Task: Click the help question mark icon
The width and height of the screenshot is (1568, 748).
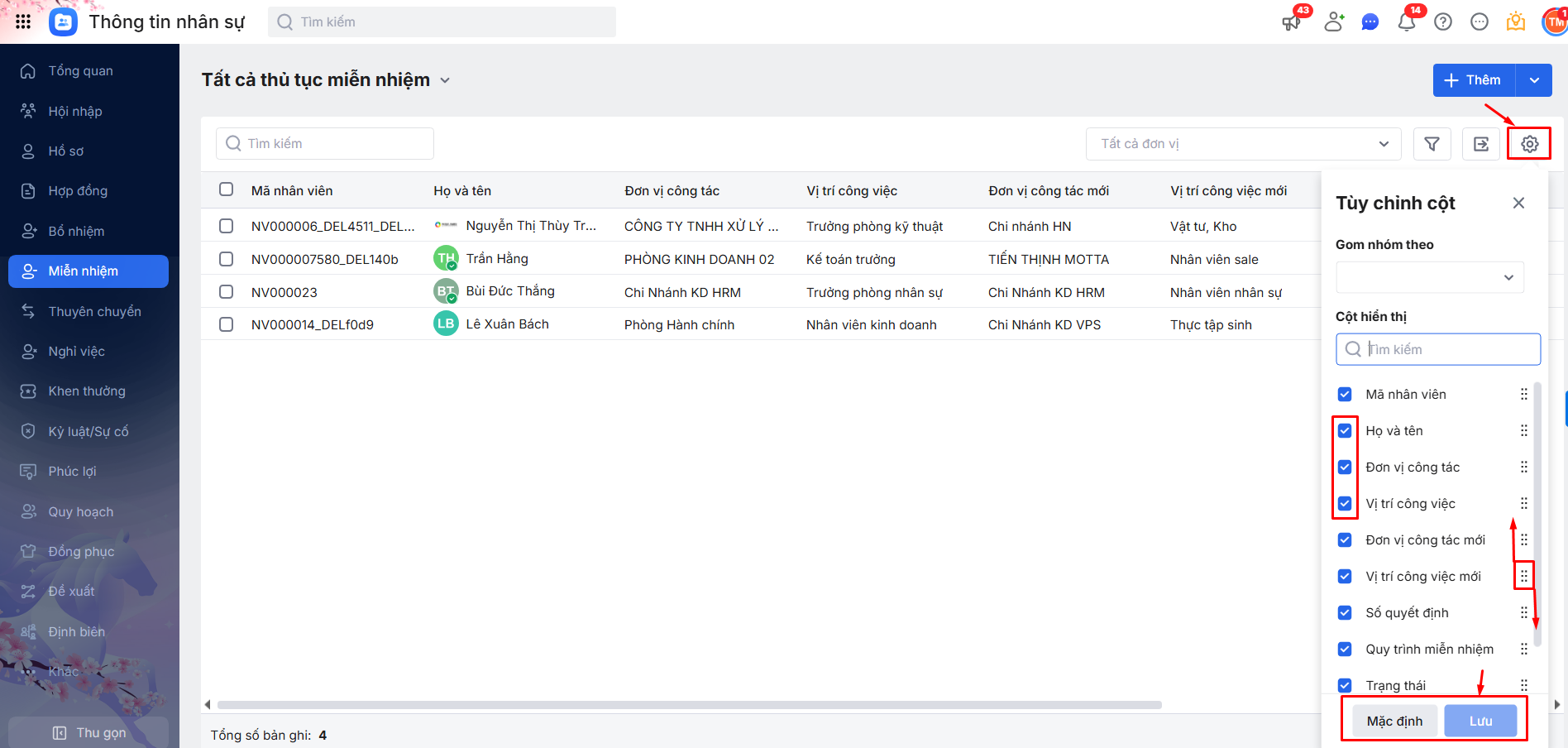Action: coord(1443,22)
